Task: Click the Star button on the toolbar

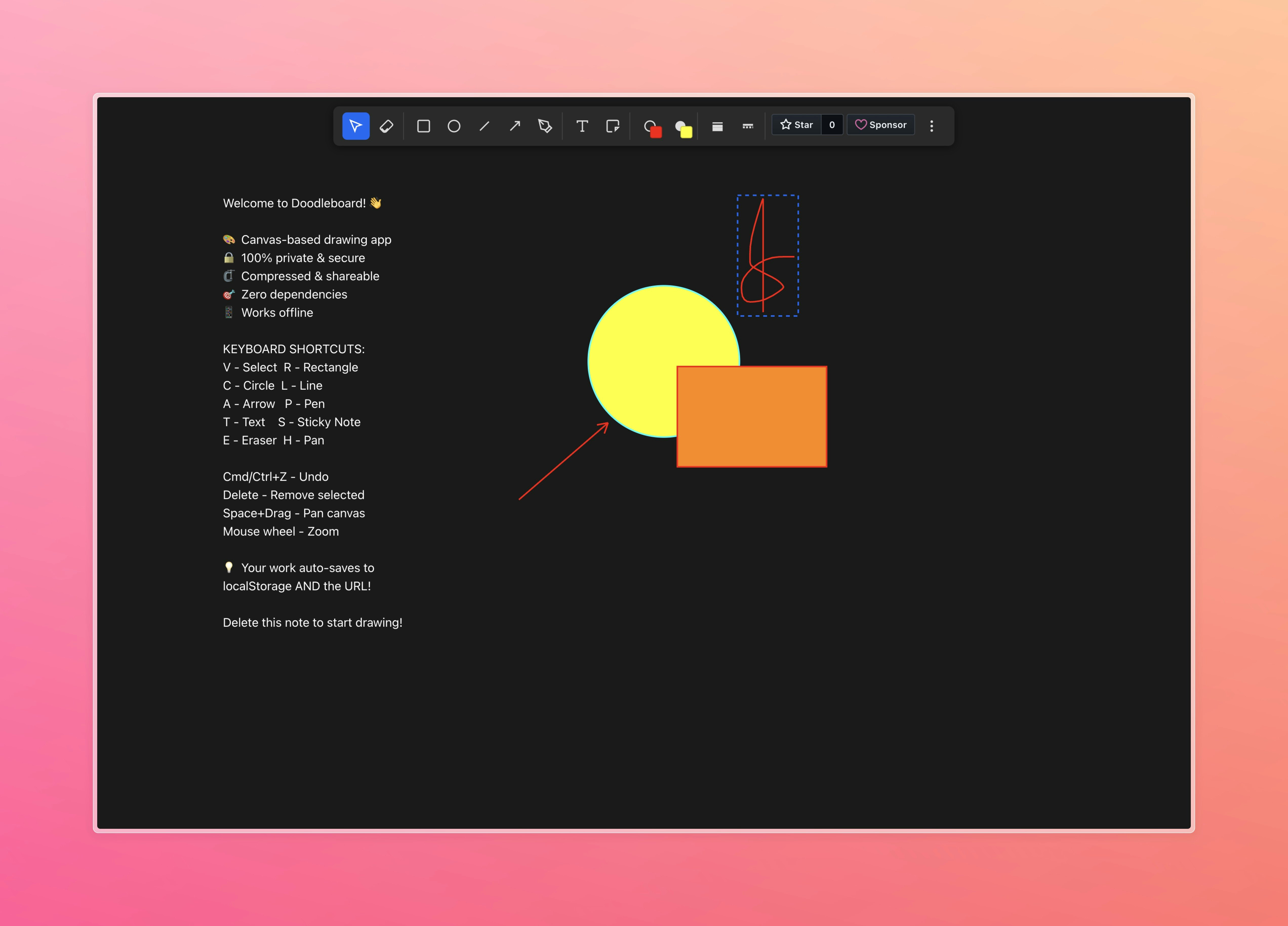Action: 797,124
